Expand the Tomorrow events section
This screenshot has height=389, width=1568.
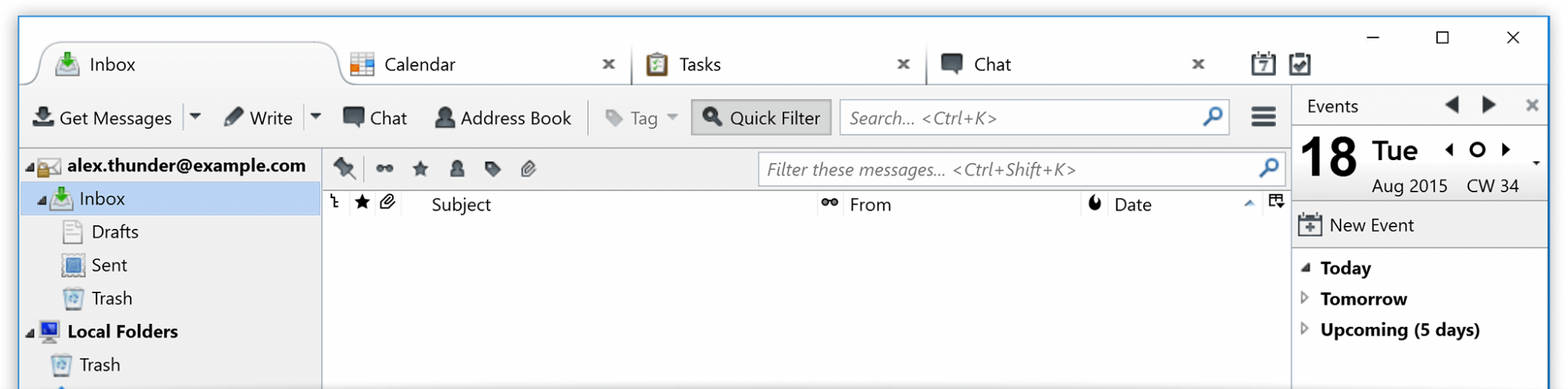1305,298
